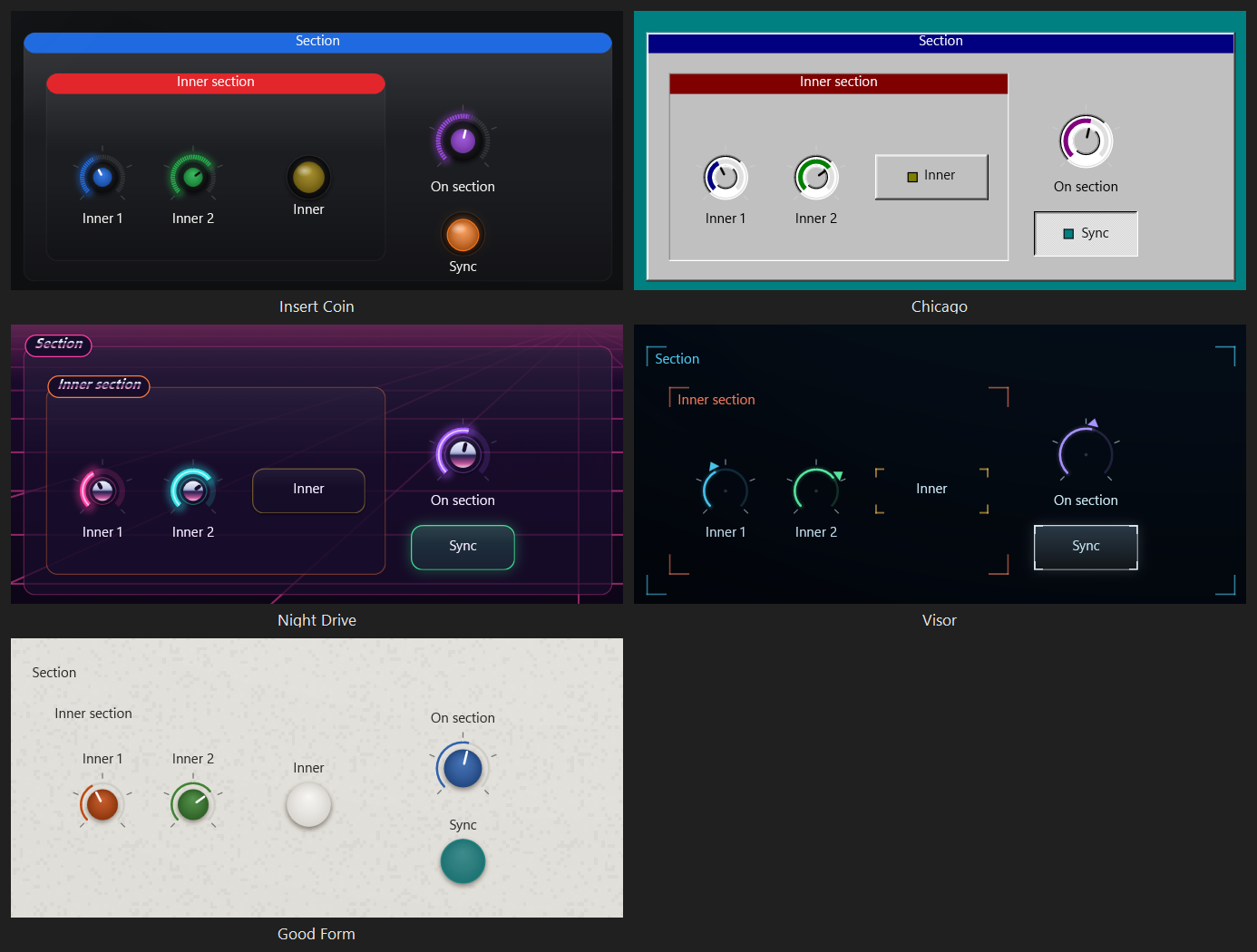Image resolution: width=1257 pixels, height=952 pixels.
Task: Click the Chicago theme caption
Action: (940, 306)
